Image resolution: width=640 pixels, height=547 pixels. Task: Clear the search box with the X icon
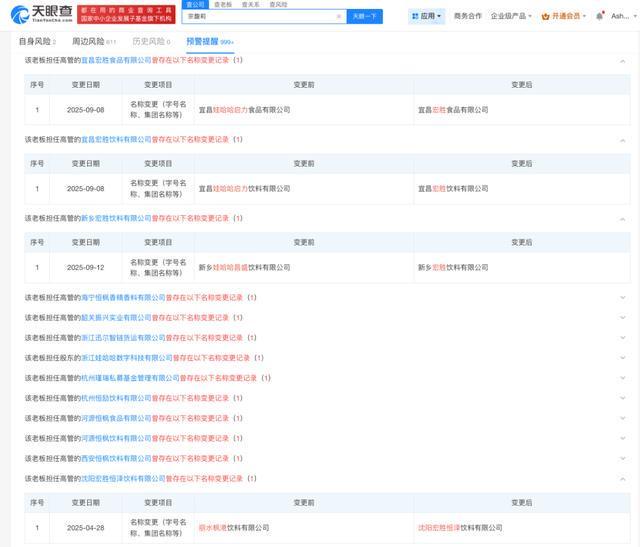pyautogui.click(x=339, y=16)
